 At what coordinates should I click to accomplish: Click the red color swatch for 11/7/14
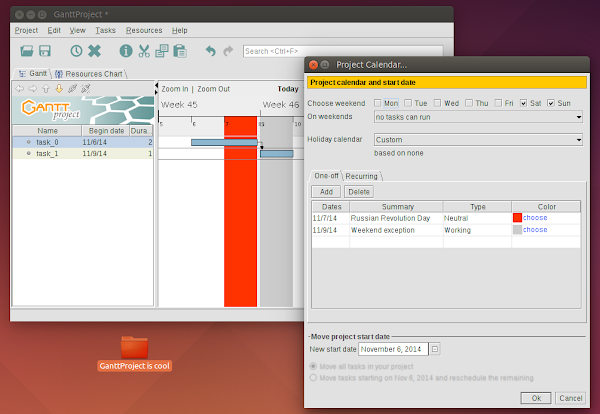click(x=517, y=218)
